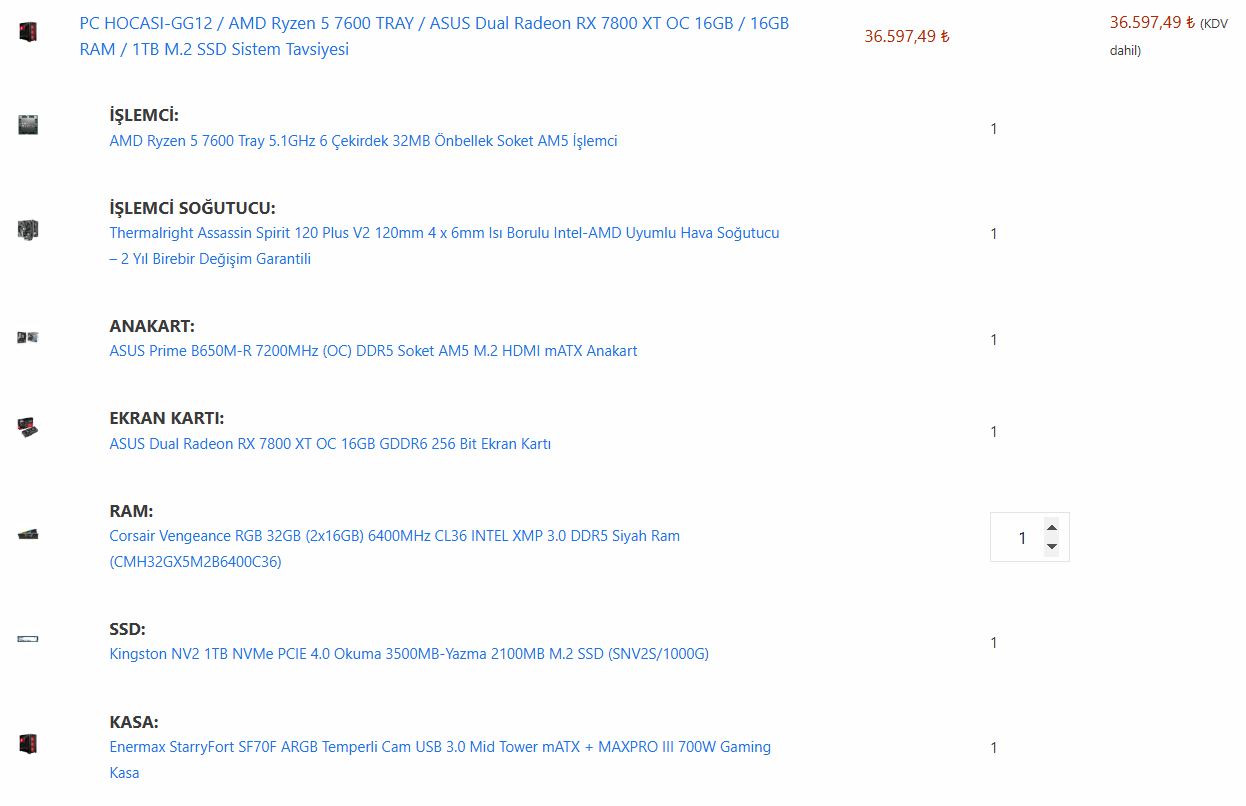
Task: Click the Enermax case thumbnail image
Action: click(x=28, y=744)
